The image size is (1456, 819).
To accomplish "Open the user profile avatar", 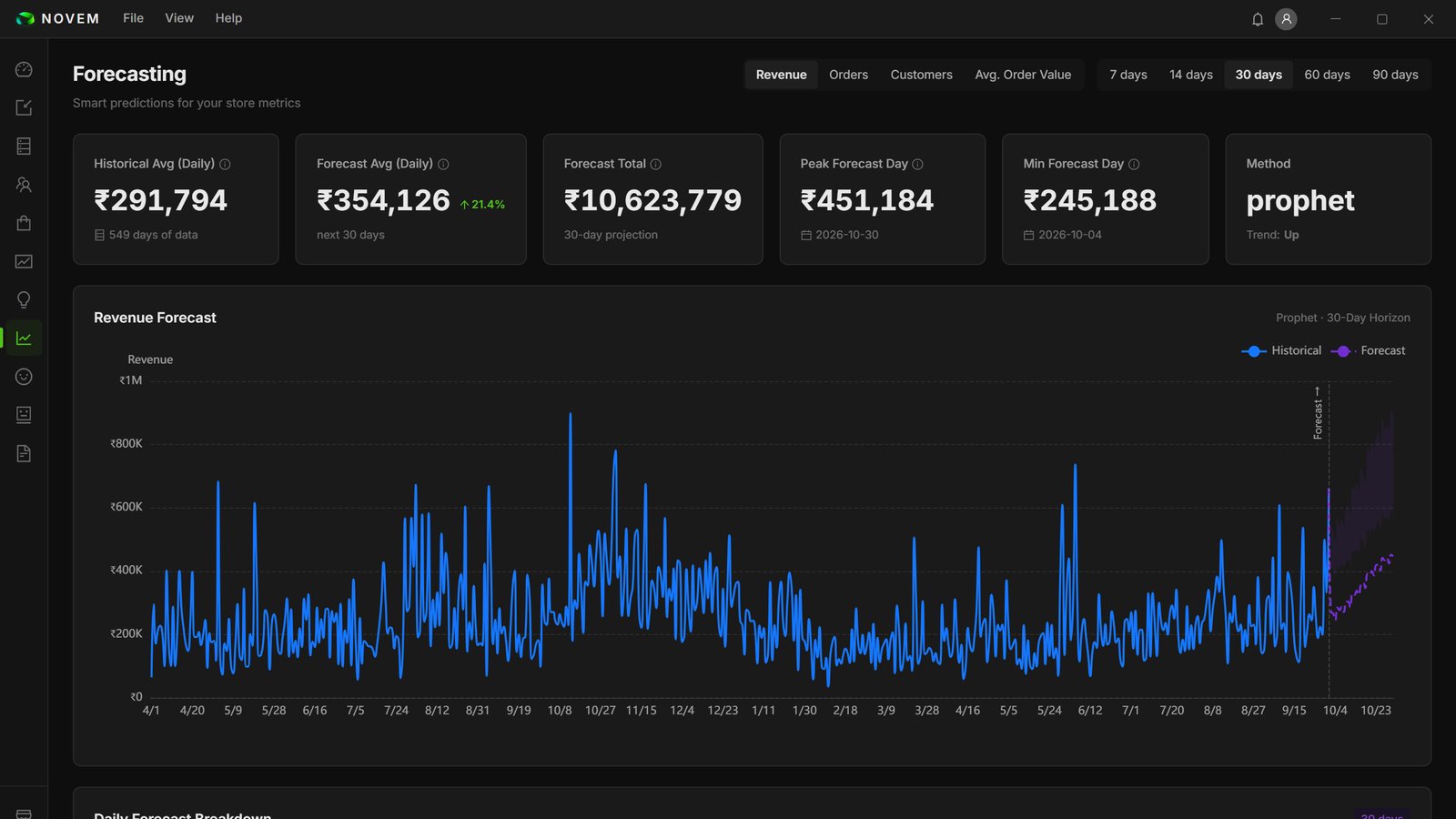I will [x=1286, y=19].
